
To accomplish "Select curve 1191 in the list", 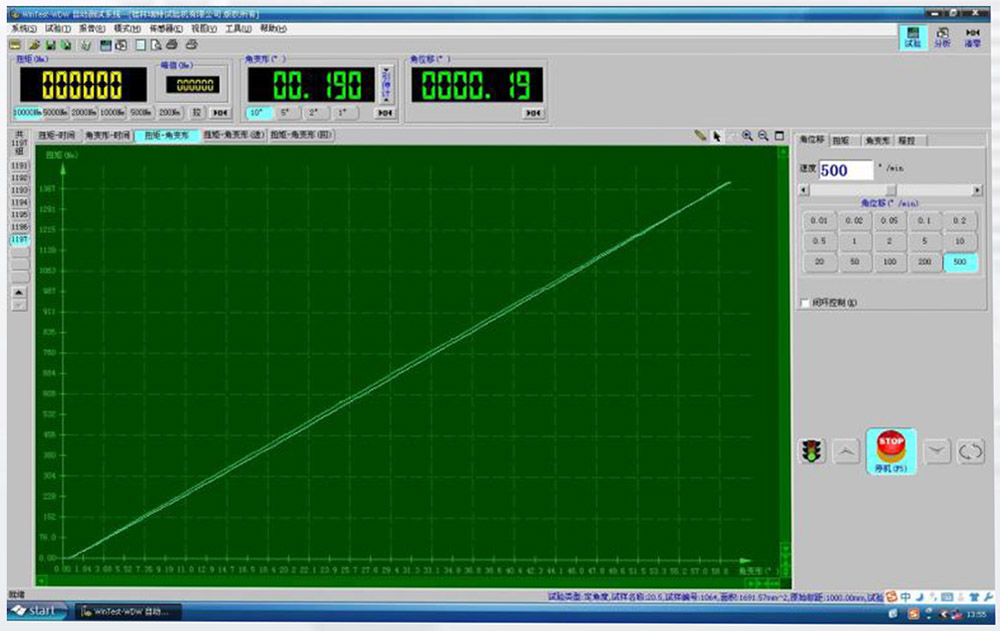I will click(x=19, y=166).
